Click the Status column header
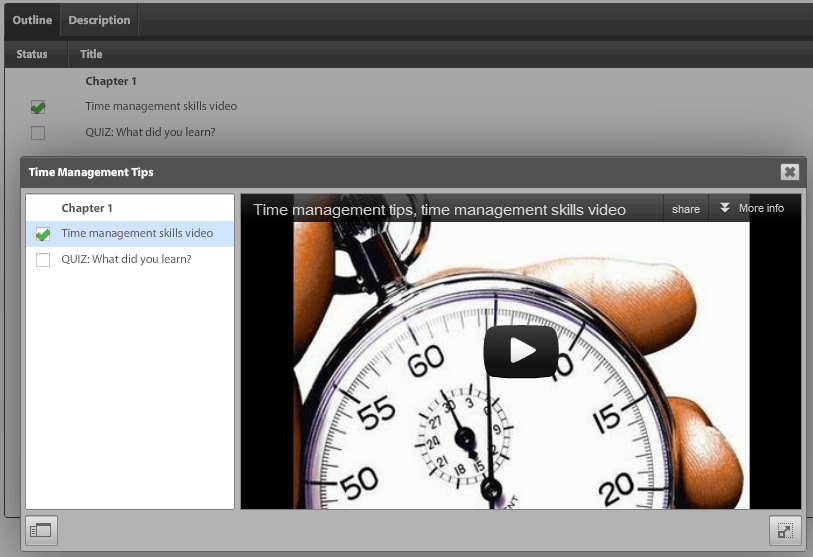This screenshot has width=813, height=557. pyautogui.click(x=32, y=54)
